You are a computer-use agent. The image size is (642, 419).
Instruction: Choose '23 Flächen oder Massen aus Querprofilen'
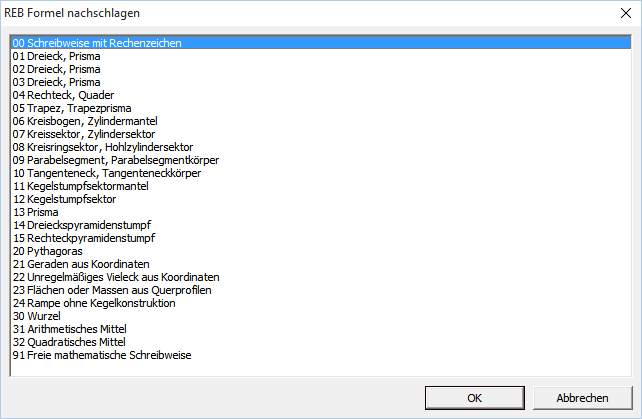click(x=321, y=290)
